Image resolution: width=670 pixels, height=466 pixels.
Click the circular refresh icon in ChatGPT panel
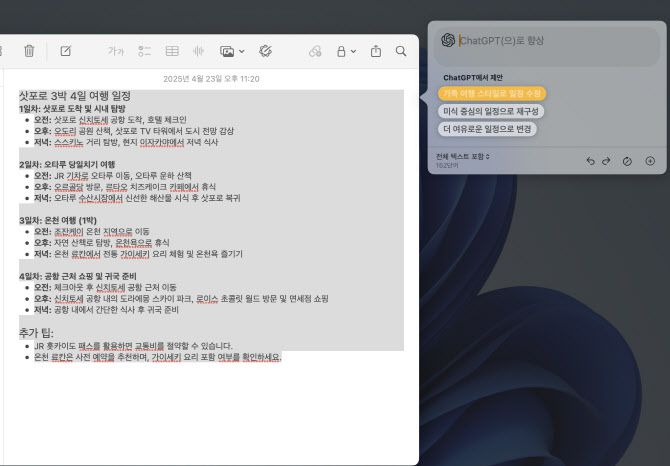point(627,161)
